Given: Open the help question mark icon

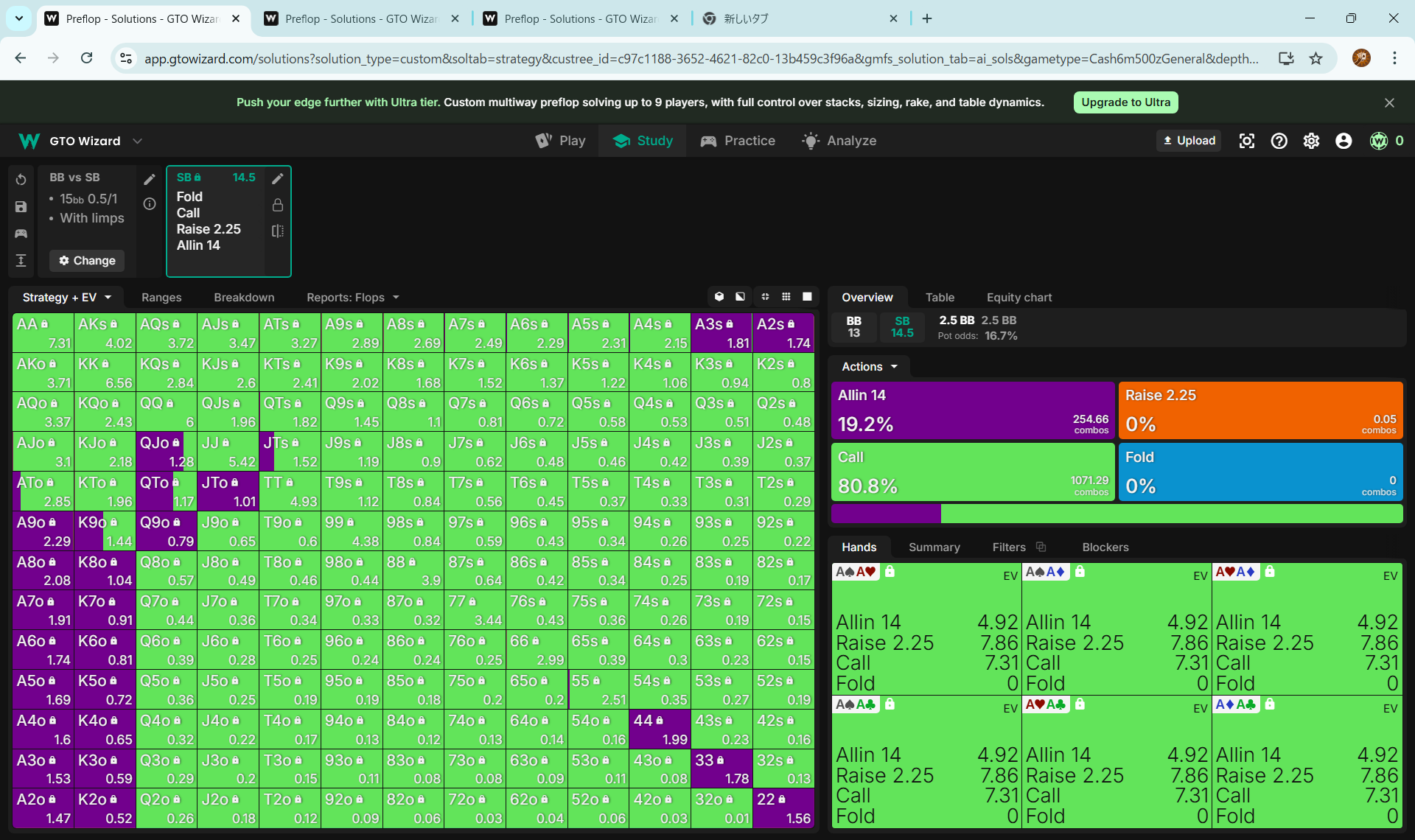Looking at the screenshot, I should (1279, 141).
